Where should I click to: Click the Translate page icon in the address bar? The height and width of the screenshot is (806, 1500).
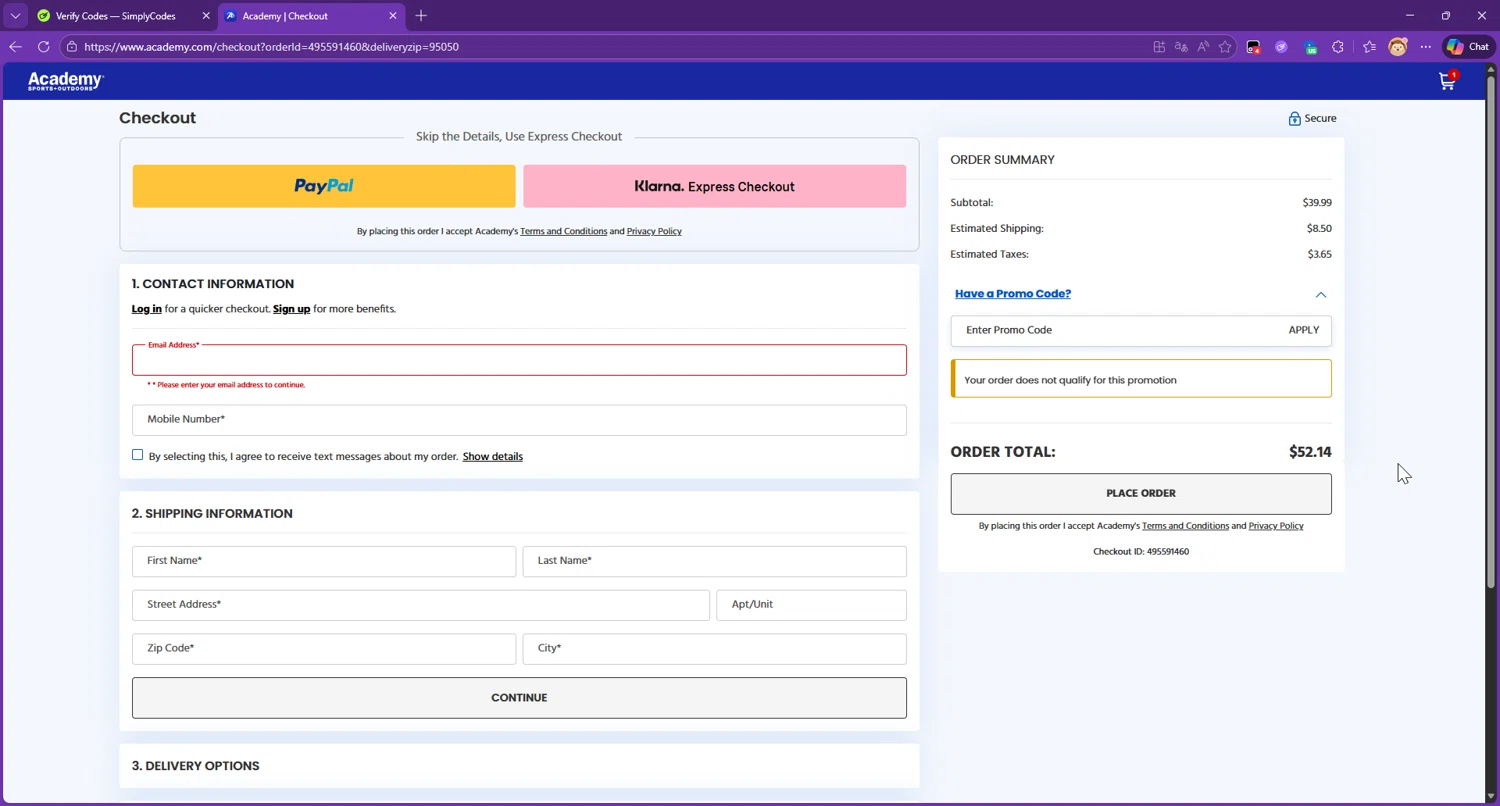1181,47
